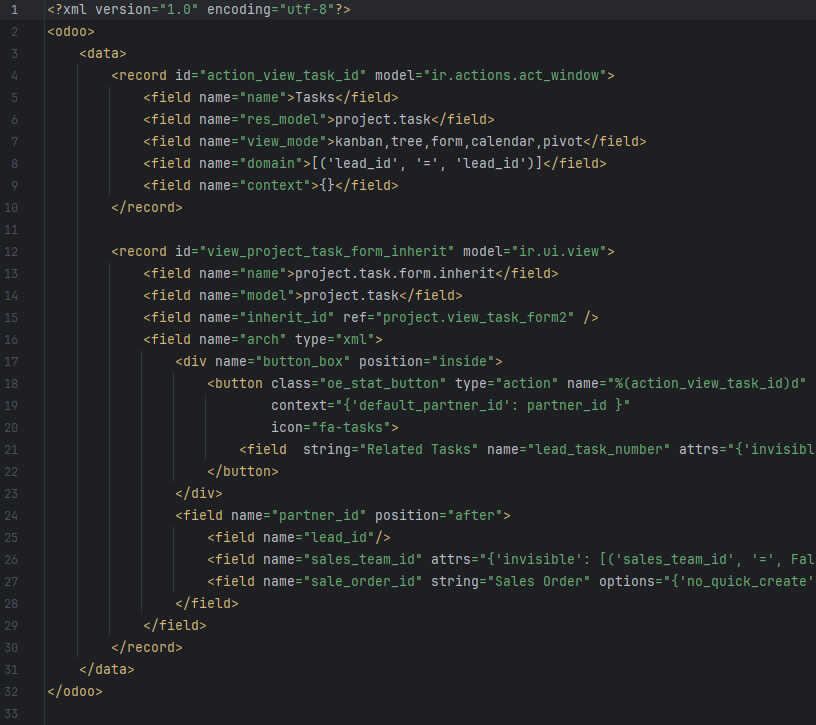Click the "Sales Order" string value
Image resolution: width=816 pixels, height=725 pixels.
539,581
